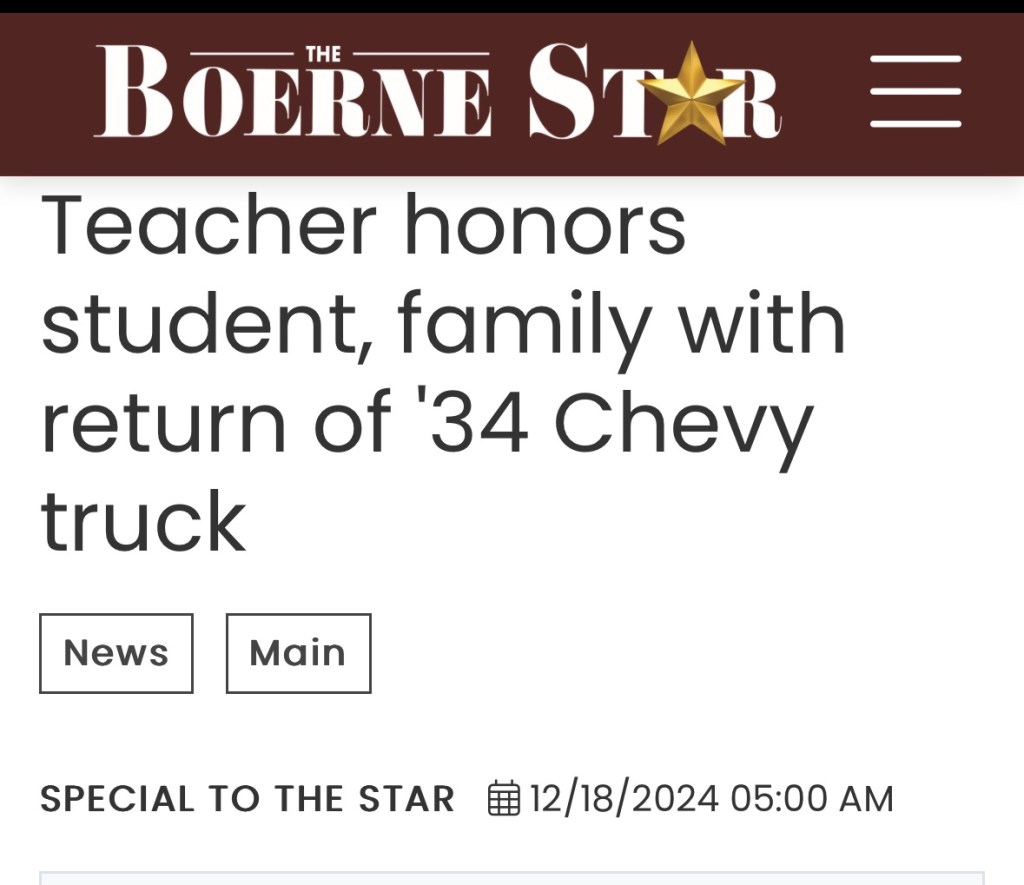This screenshot has height=885, width=1024.
Task: Select the SPECIAL TO THE STAR byline
Action: [247, 799]
